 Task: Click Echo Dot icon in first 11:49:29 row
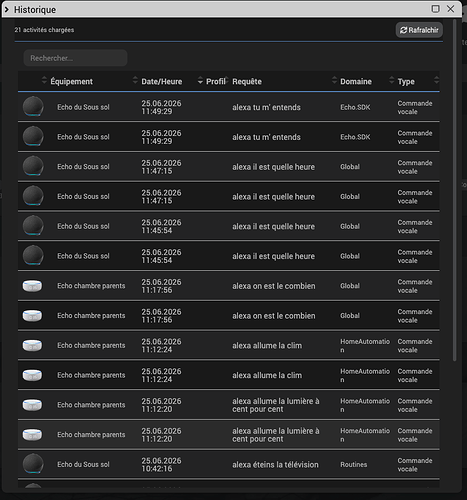[33, 107]
